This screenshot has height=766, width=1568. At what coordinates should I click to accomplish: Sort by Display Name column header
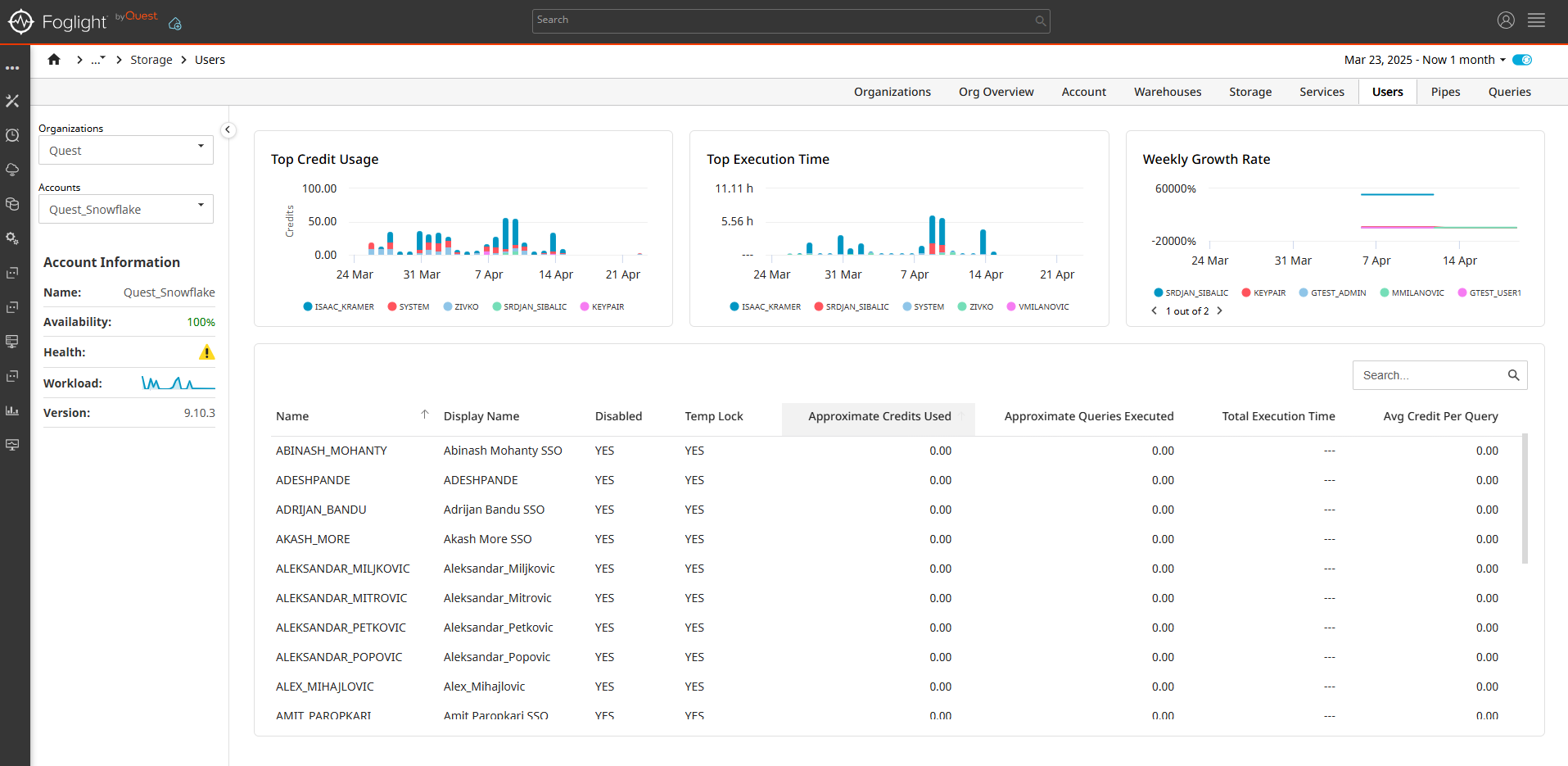481,416
